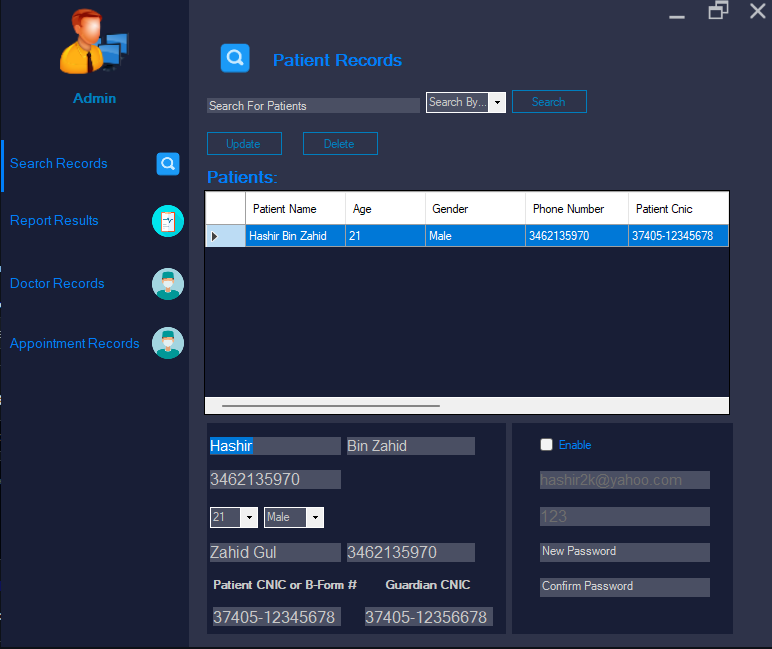
Task: Click the first name field containing Hashir
Action: (x=275, y=446)
